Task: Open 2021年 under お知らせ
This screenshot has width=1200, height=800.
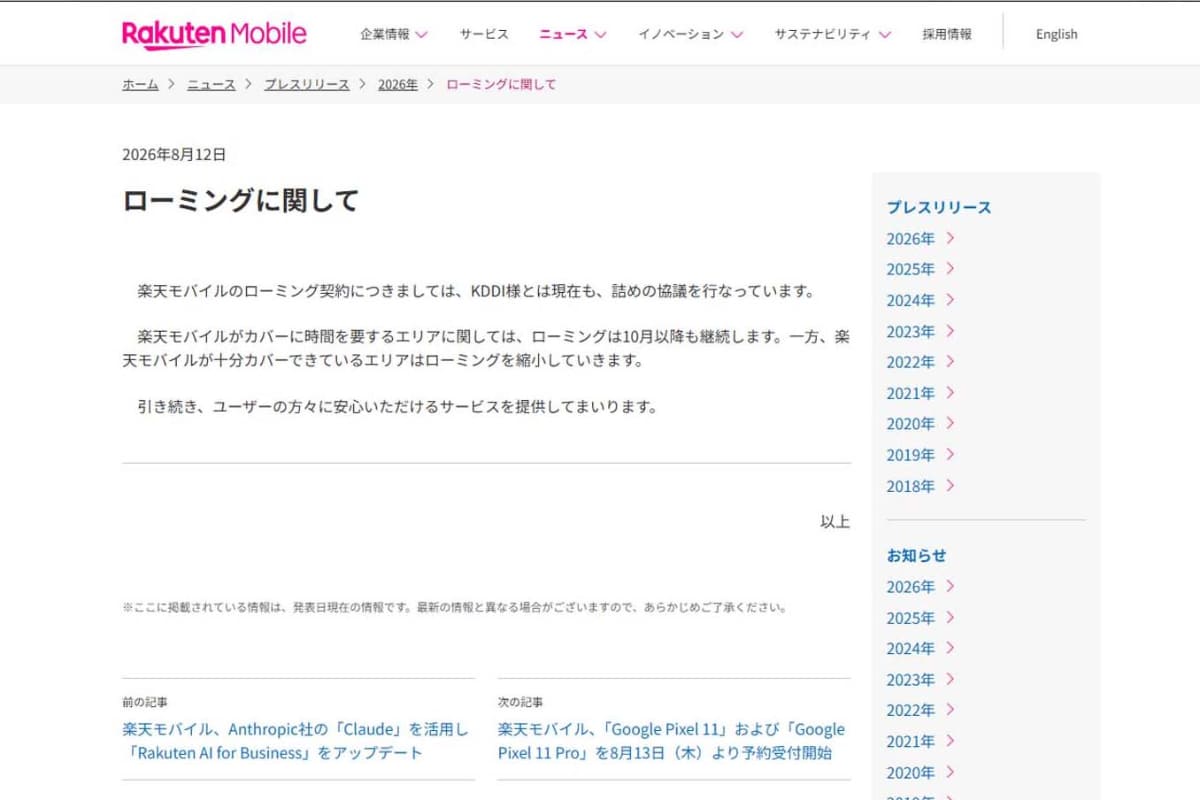Action: coord(921,742)
